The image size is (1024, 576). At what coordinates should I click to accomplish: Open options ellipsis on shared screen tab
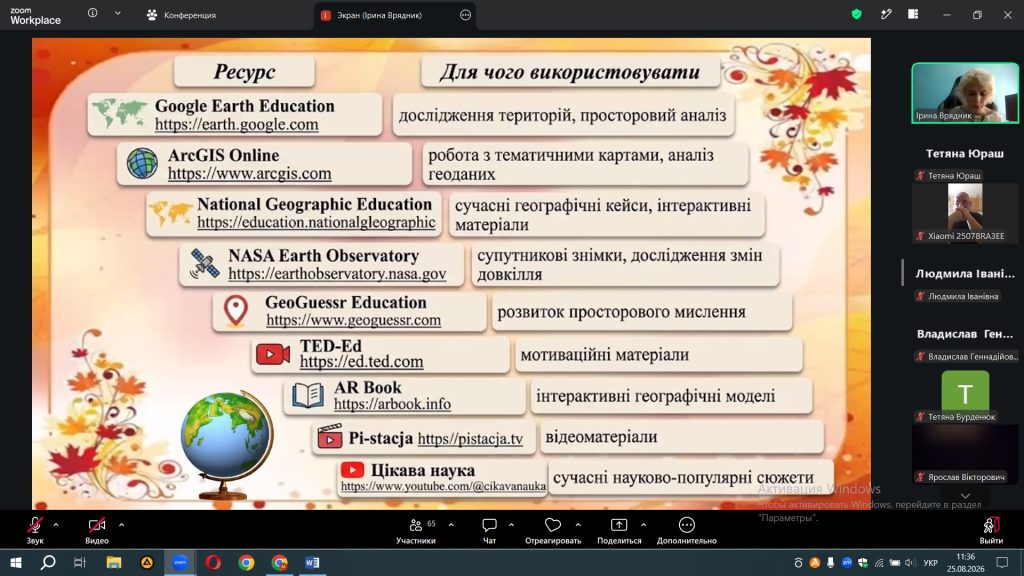point(465,15)
